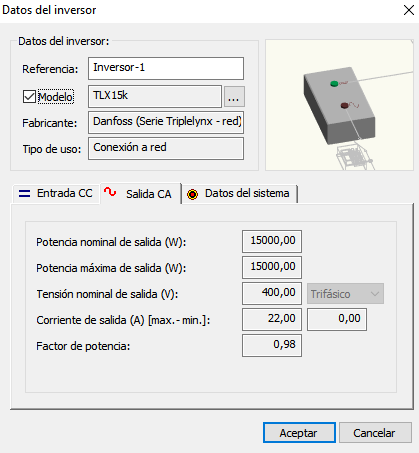Image resolution: width=419 pixels, height=453 pixels.
Task: Switch to the Entrada CC tab
Action: click(x=56, y=193)
